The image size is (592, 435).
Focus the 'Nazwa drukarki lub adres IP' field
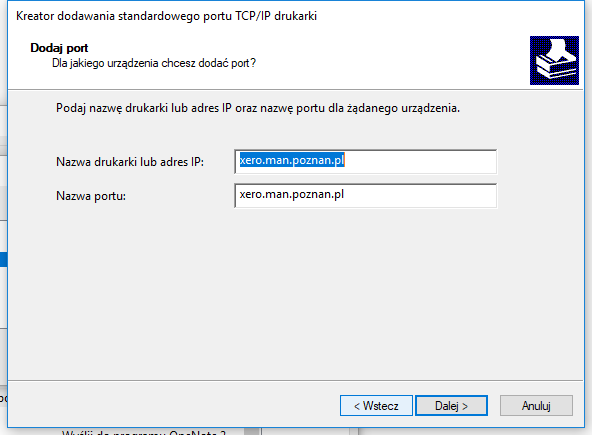(x=365, y=162)
